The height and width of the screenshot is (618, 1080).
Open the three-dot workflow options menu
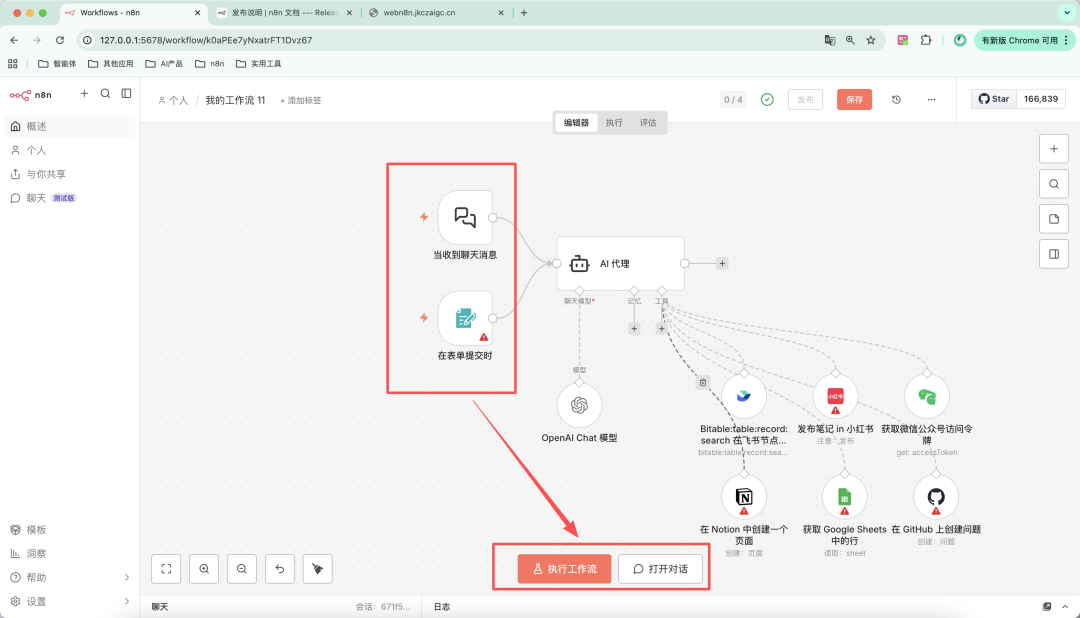click(931, 100)
